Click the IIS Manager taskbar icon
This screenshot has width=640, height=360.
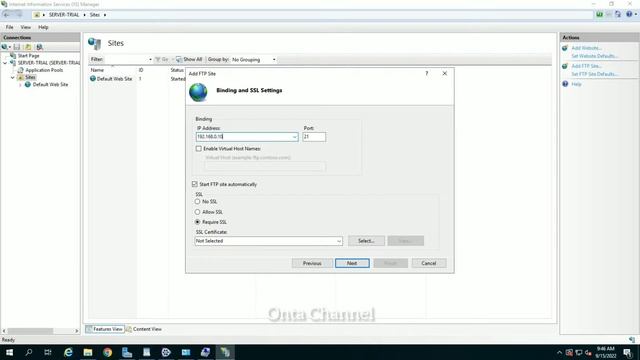pyautogui.click(x=225, y=352)
